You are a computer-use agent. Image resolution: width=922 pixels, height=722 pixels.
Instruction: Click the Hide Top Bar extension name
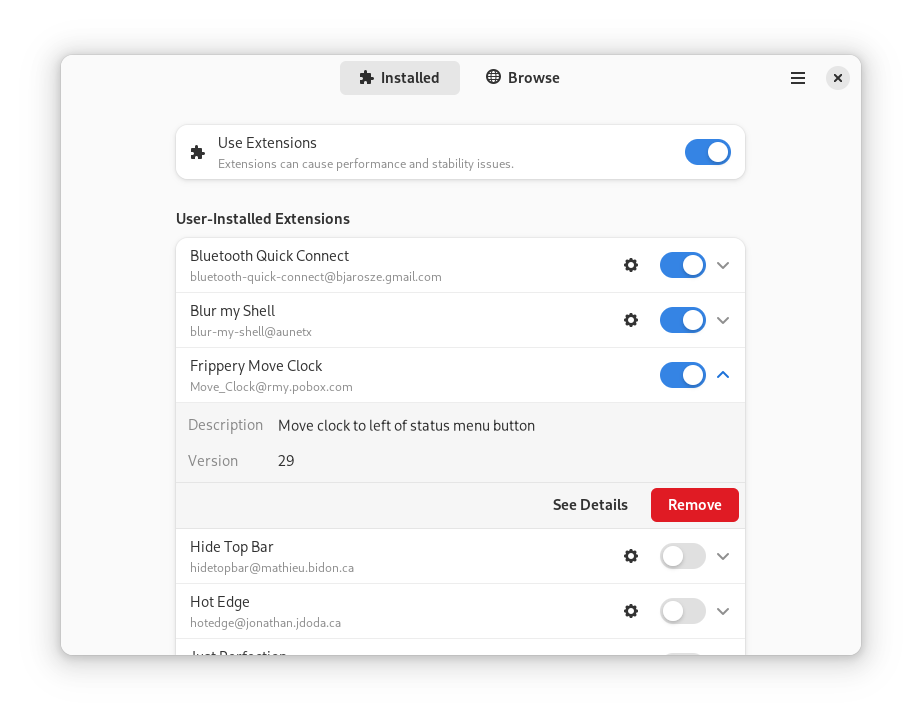(232, 547)
